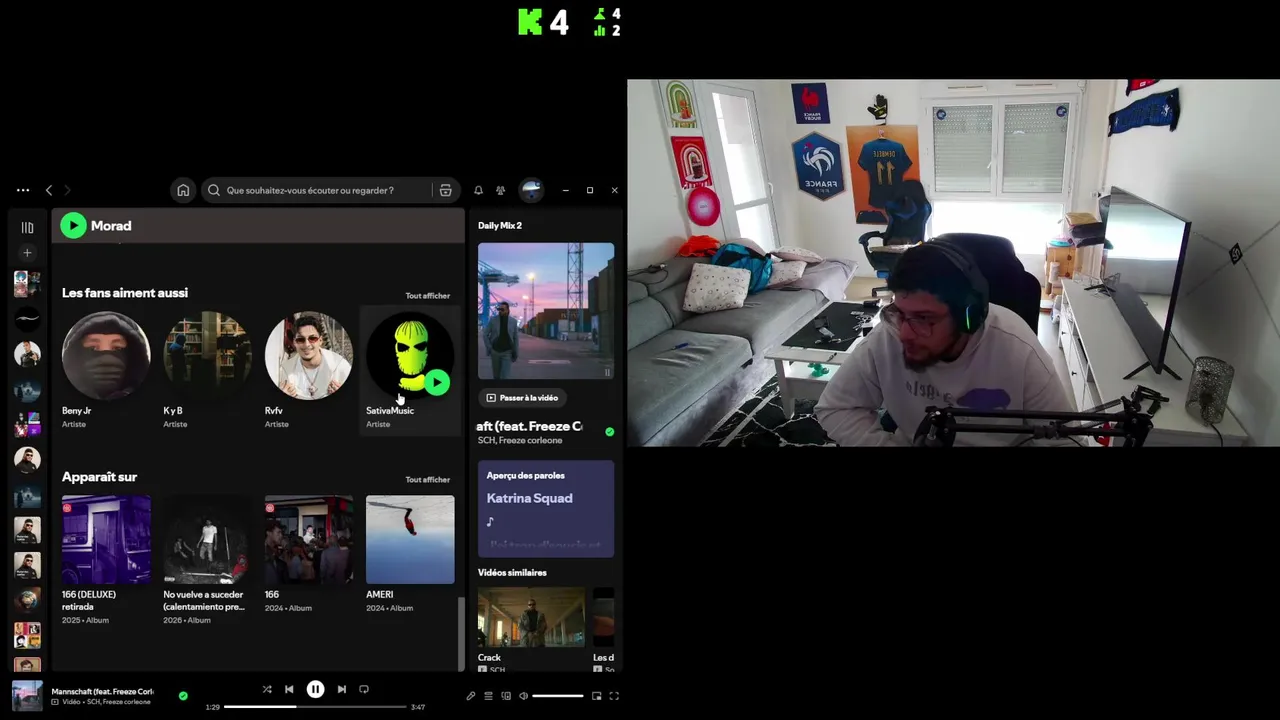1280x720 pixels.
Task: Toggle saved checkmark in now playing bar
Action: [x=183, y=695]
